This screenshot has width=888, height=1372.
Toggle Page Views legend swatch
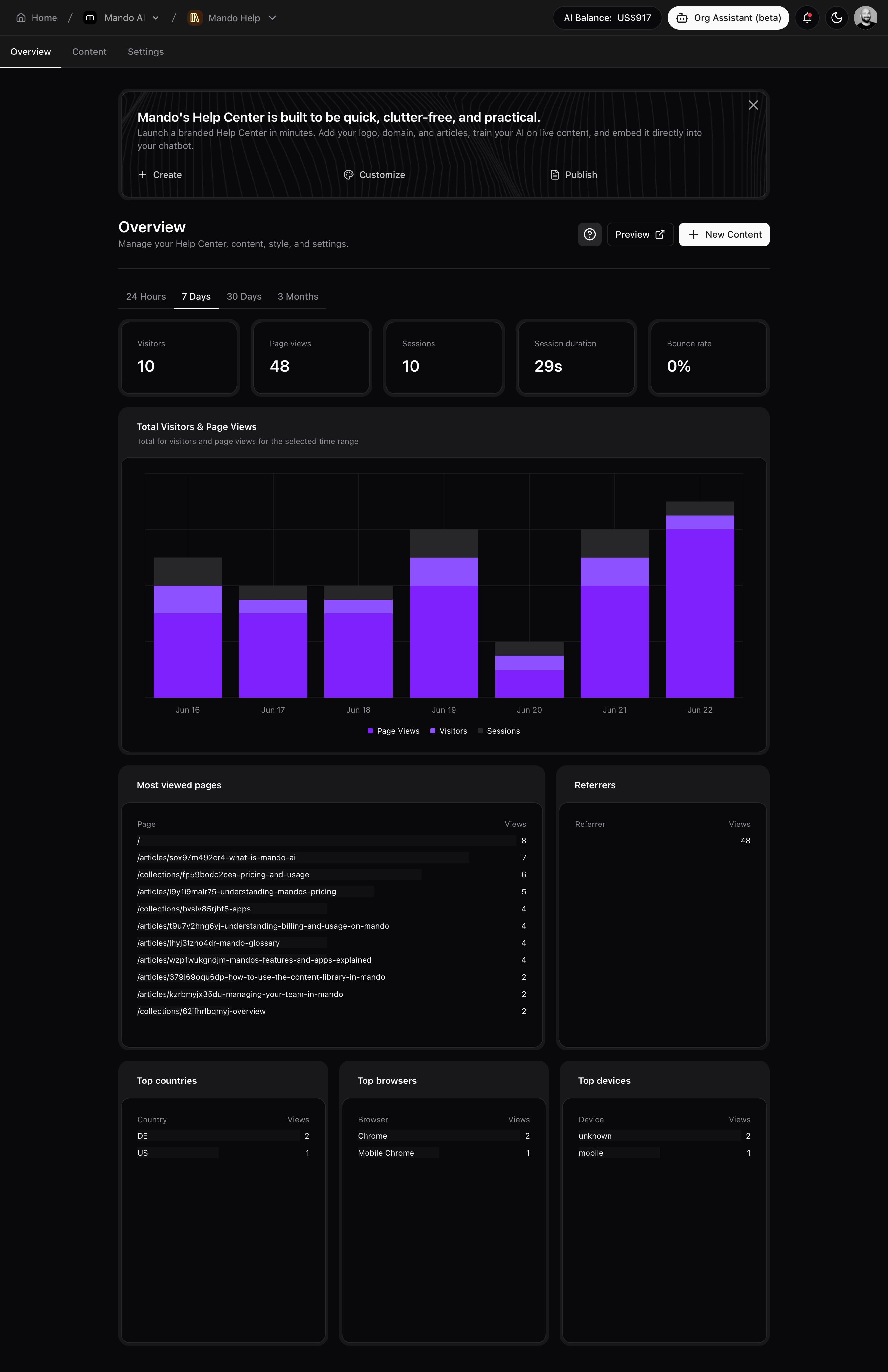point(370,731)
